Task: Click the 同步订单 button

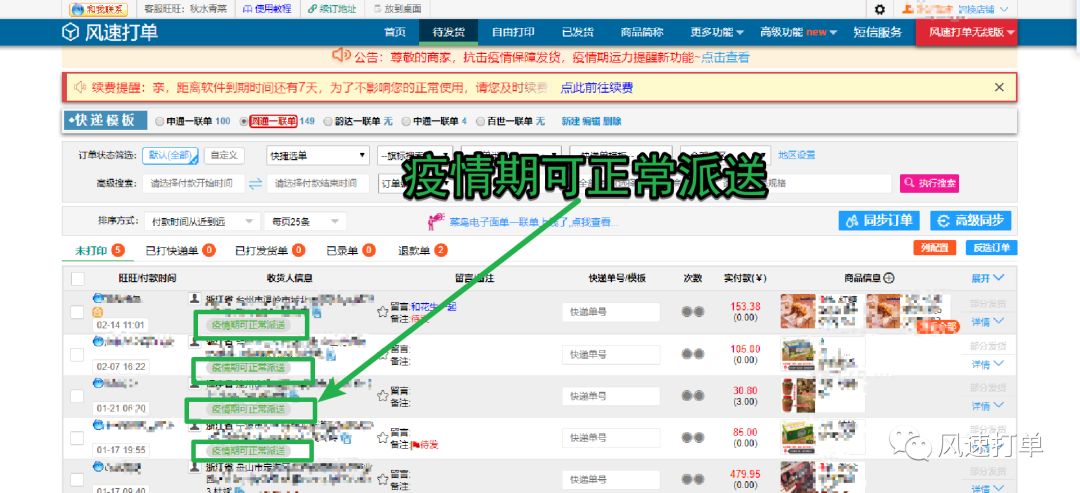Action: 880,220
